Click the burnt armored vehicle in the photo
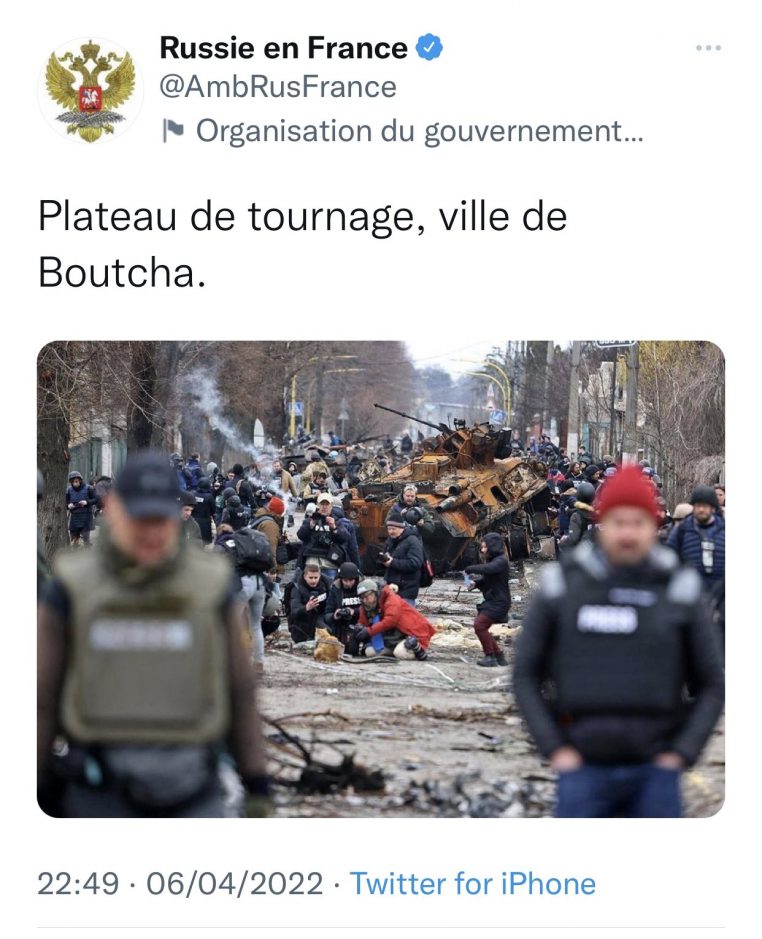 click(x=453, y=488)
